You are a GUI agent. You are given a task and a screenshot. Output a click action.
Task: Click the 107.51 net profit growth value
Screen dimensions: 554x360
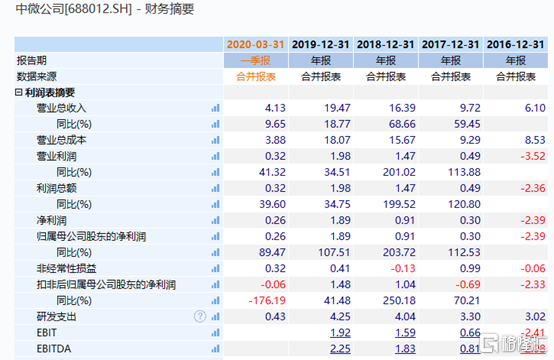pyautogui.click(x=334, y=252)
